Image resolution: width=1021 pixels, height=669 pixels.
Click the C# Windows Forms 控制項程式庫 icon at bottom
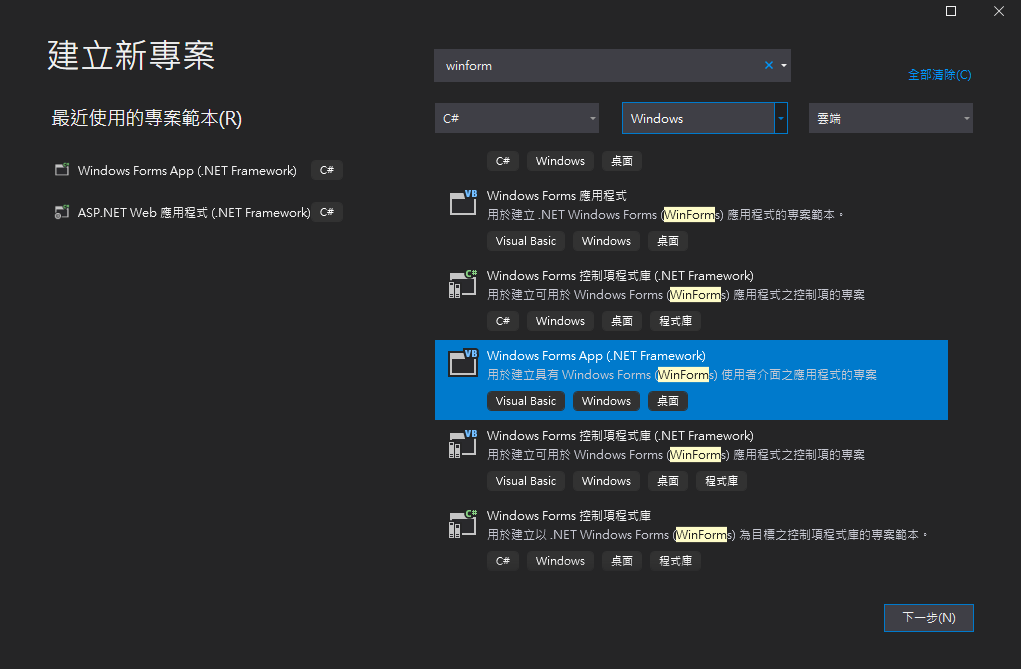click(463, 524)
